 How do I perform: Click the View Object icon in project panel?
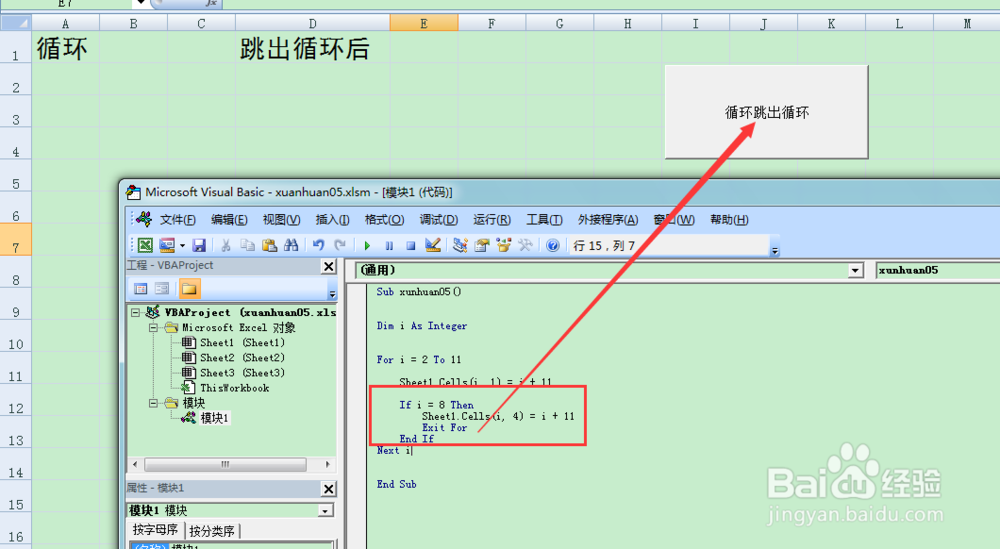coord(162,289)
